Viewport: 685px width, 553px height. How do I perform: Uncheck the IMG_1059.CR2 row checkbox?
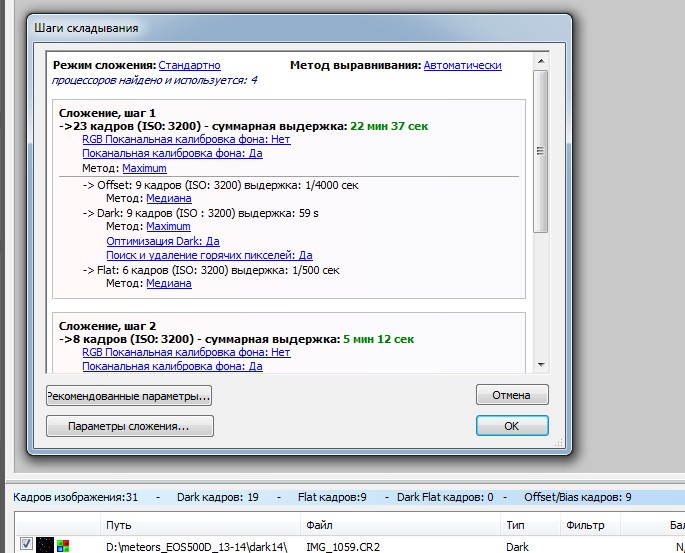27,545
